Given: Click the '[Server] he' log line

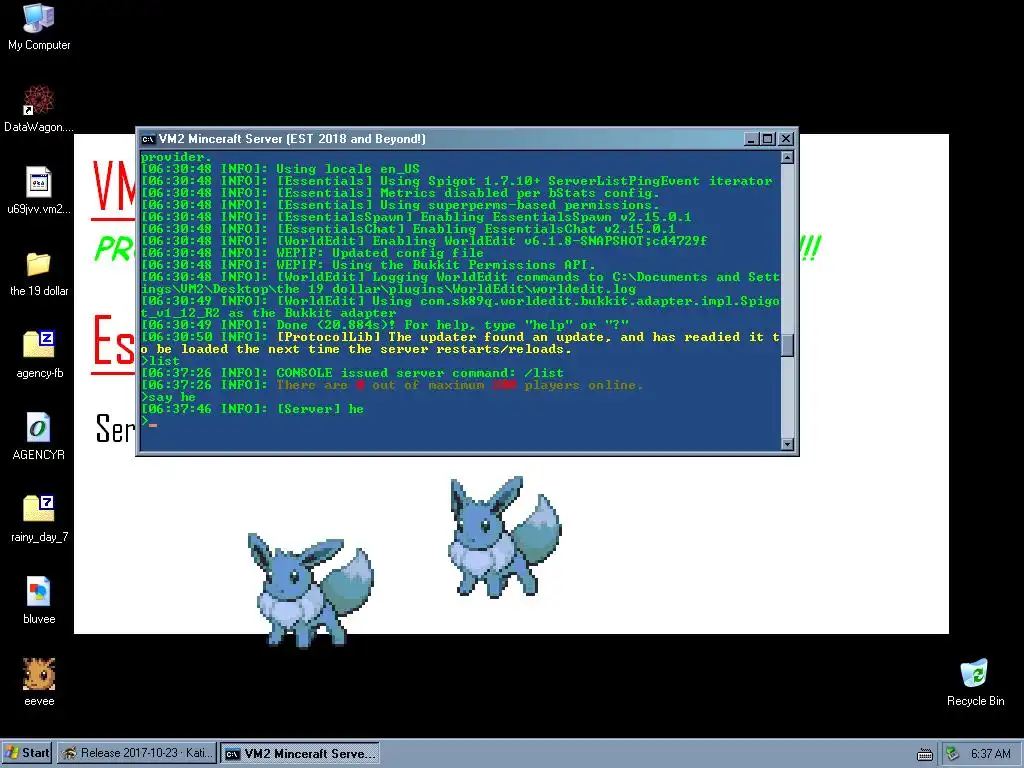Looking at the screenshot, I should [252, 409].
